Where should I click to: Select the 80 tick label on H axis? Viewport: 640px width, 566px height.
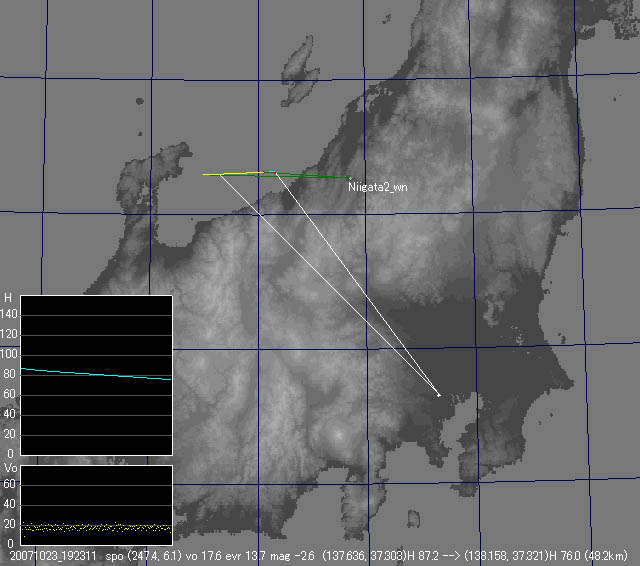9,374
